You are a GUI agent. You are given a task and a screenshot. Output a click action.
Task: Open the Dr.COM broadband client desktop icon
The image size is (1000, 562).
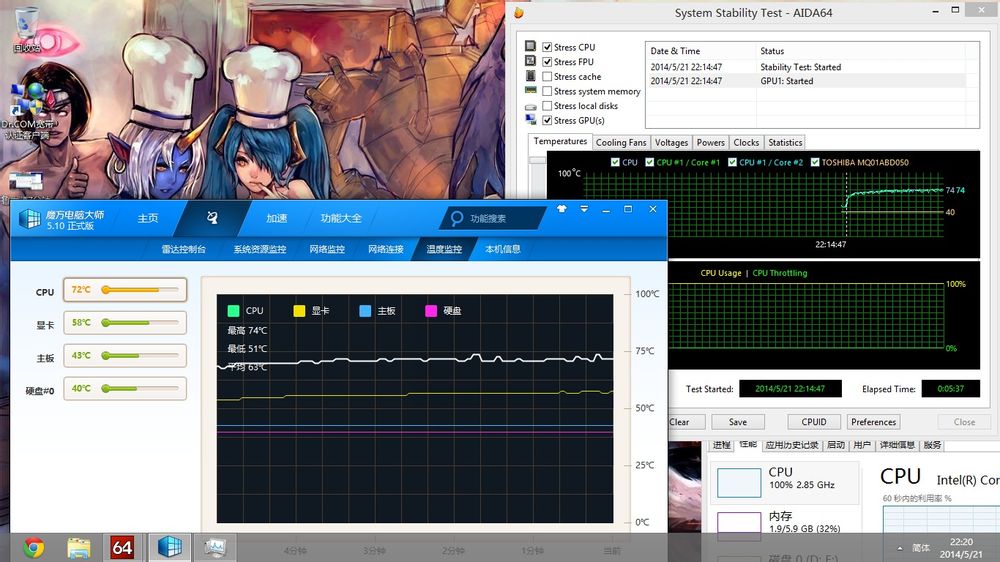click(29, 112)
